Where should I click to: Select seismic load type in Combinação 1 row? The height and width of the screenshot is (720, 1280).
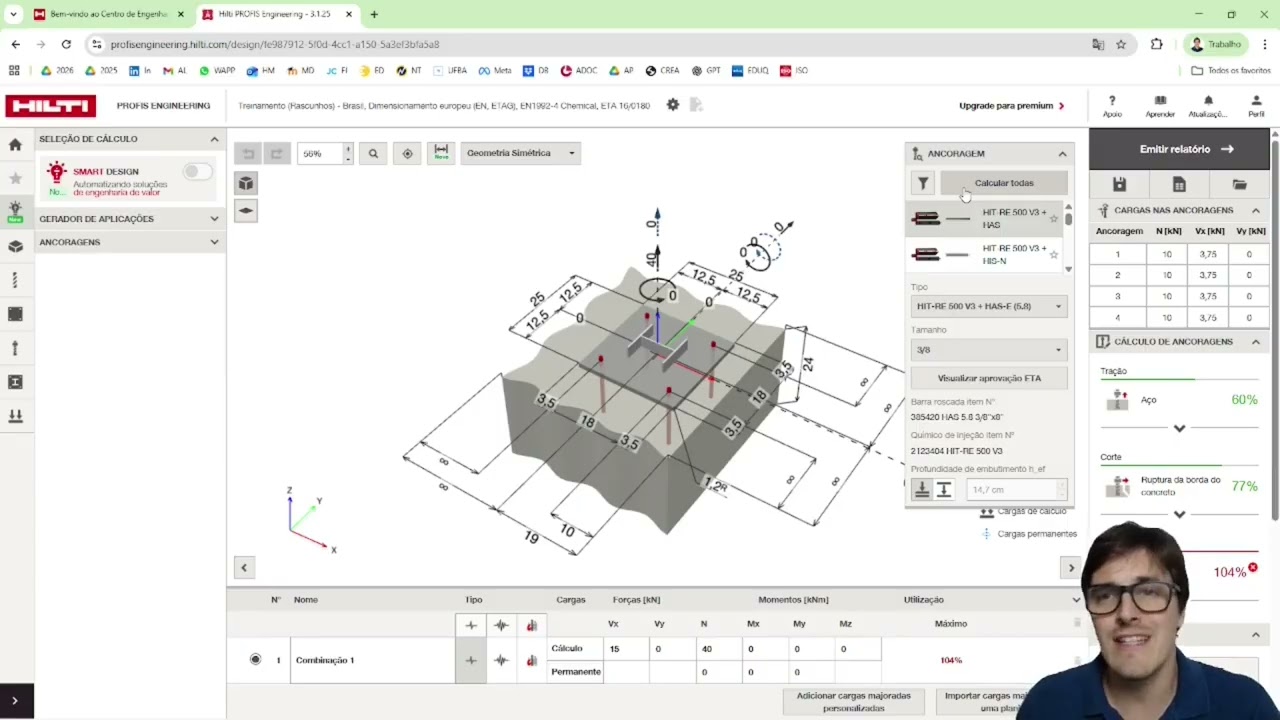(x=501, y=660)
